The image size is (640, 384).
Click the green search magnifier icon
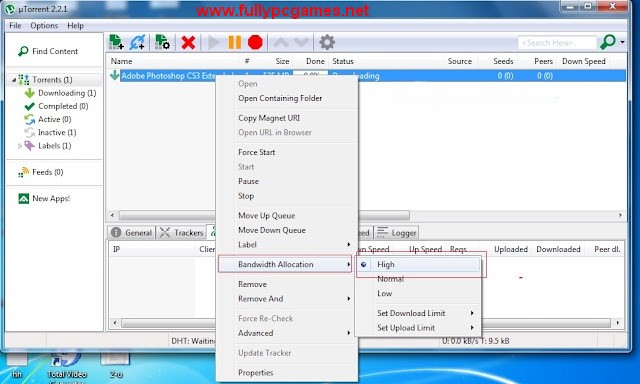(608, 42)
